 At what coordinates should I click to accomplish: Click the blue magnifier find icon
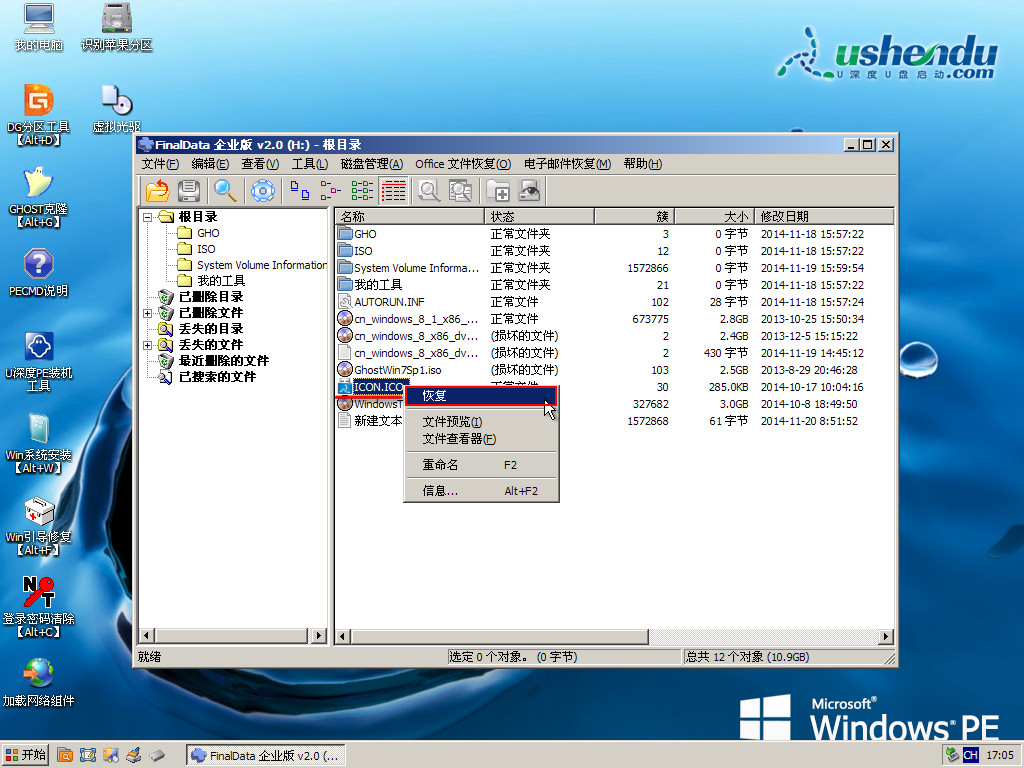coord(225,191)
